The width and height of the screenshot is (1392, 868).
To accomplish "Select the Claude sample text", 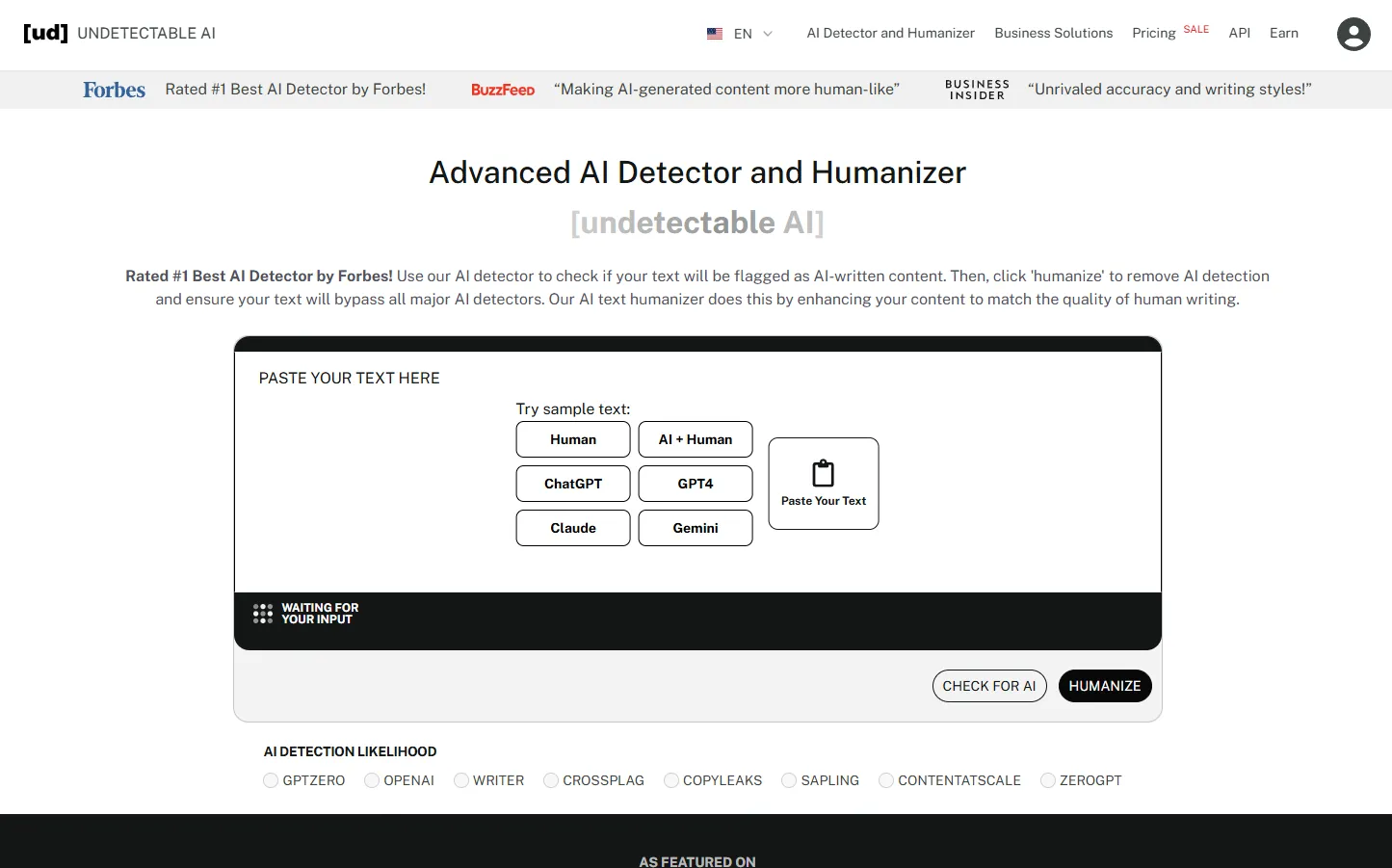I will pyautogui.click(x=572, y=527).
